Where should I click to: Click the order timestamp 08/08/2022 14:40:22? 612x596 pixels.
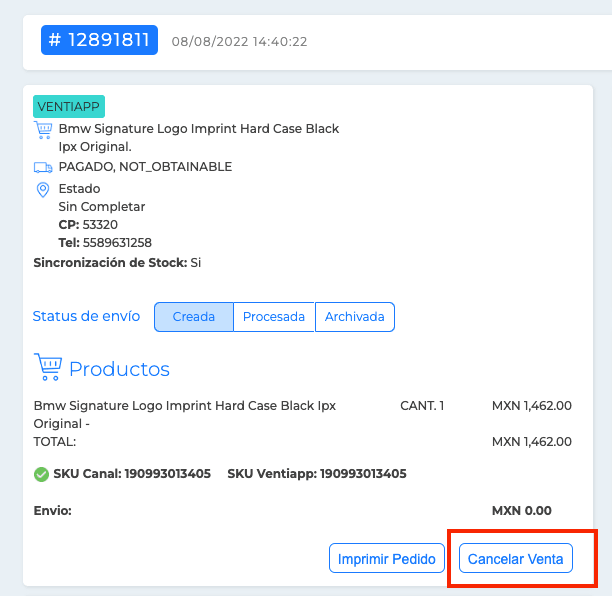tap(239, 41)
